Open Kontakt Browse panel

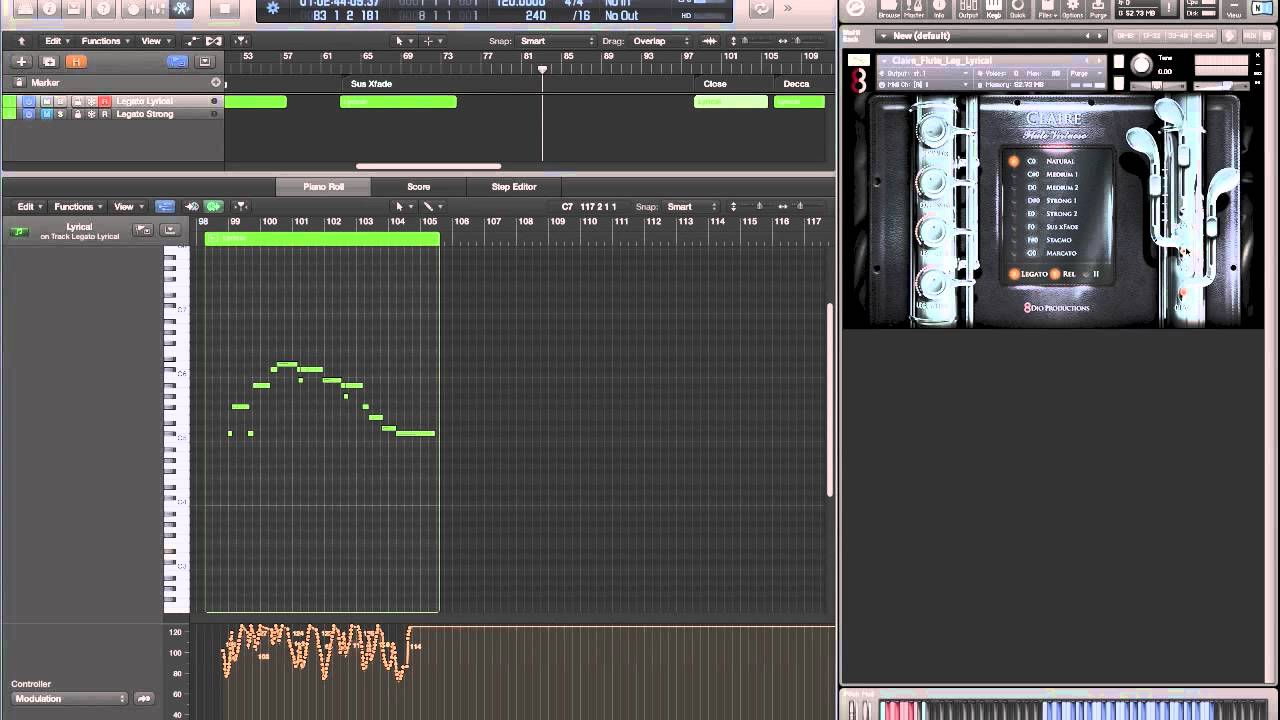(889, 10)
